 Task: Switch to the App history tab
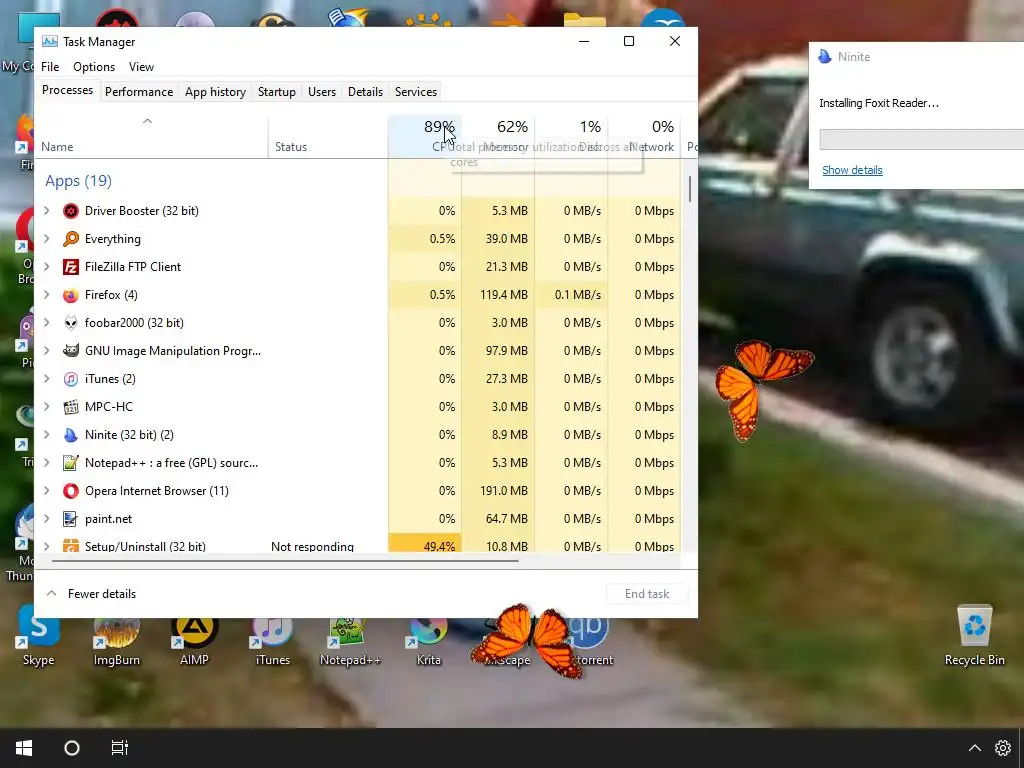coord(216,92)
